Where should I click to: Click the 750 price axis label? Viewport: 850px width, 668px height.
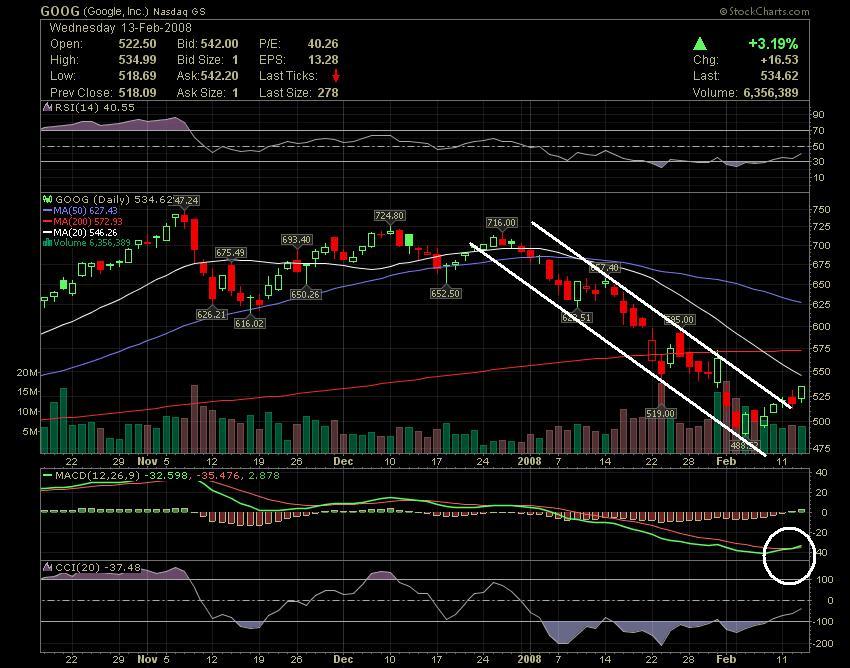[821, 210]
